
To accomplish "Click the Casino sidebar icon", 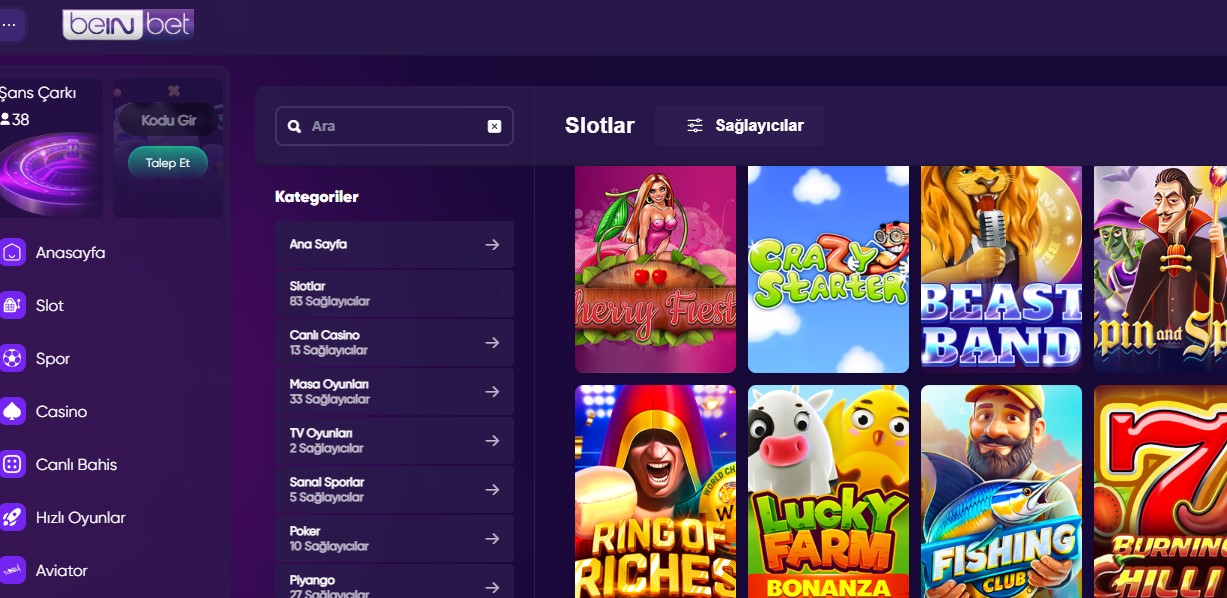I will click(x=12, y=411).
